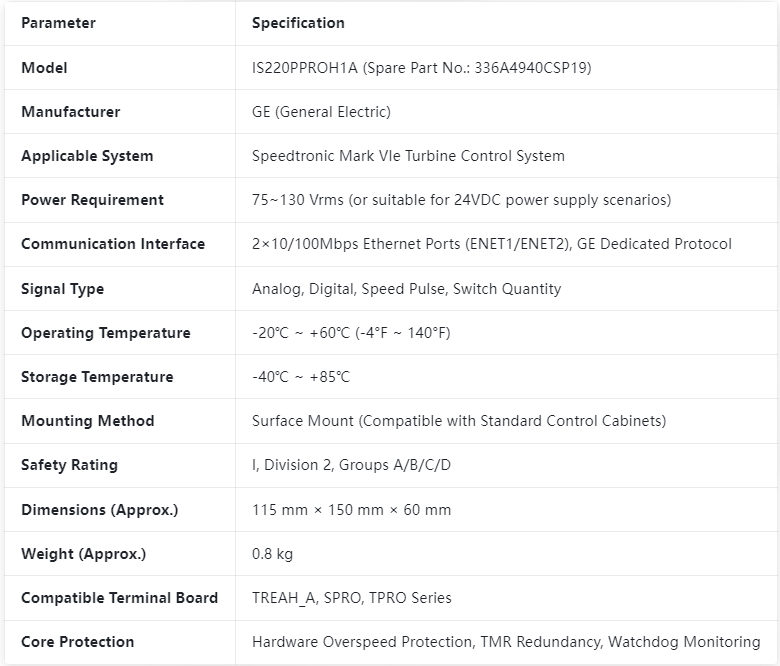This screenshot has width=780, height=666.
Task: Select the Manufacturer row label
Action: point(71,112)
